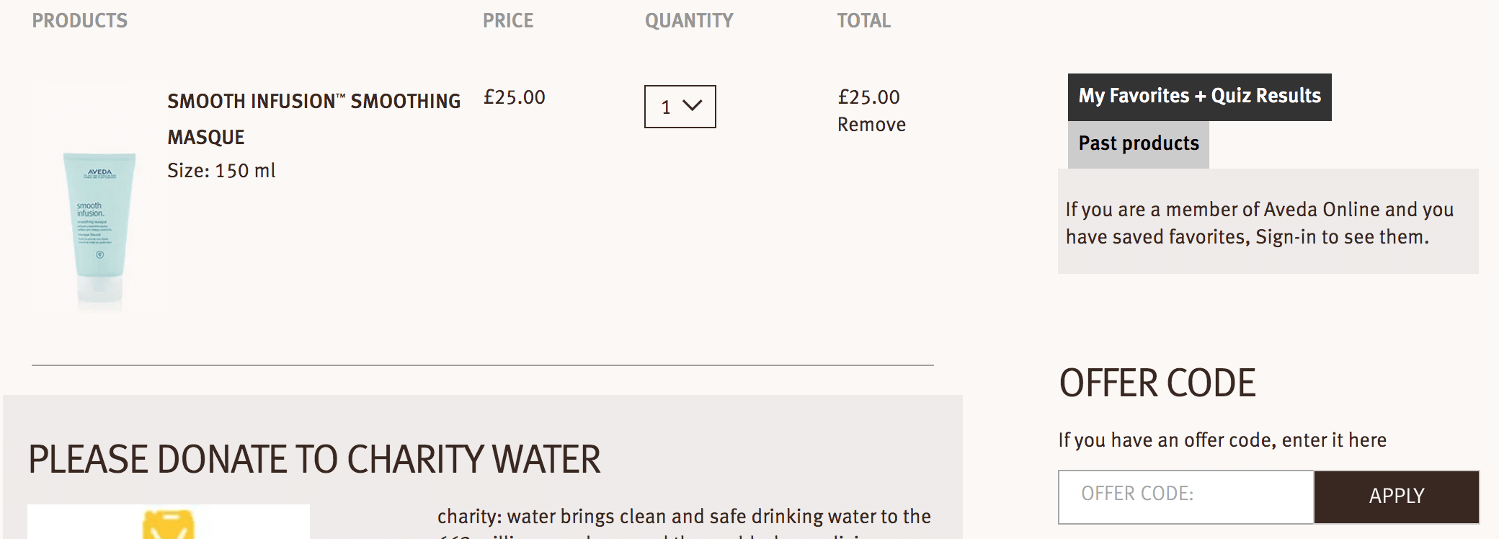Click the PRICE column header
Viewport: 1500px width, 539px height.
(508, 20)
